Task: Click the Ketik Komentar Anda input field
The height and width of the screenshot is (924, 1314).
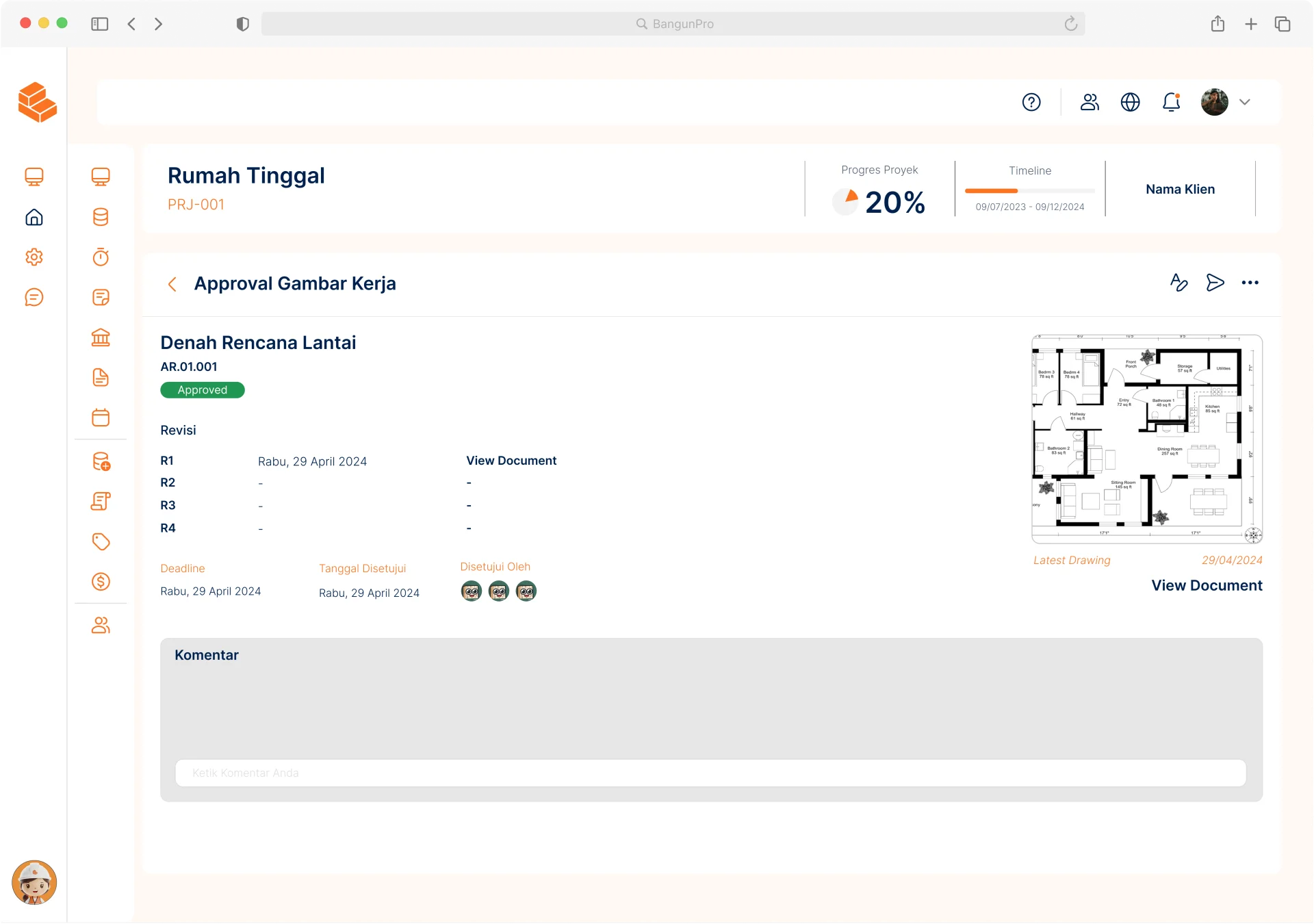Action: coord(710,773)
